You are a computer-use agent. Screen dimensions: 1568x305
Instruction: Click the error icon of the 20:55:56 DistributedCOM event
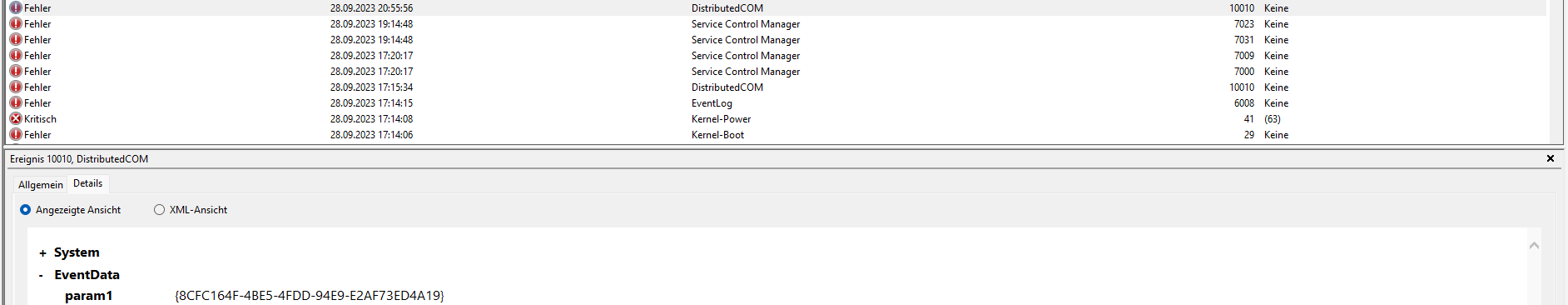click(16, 7)
